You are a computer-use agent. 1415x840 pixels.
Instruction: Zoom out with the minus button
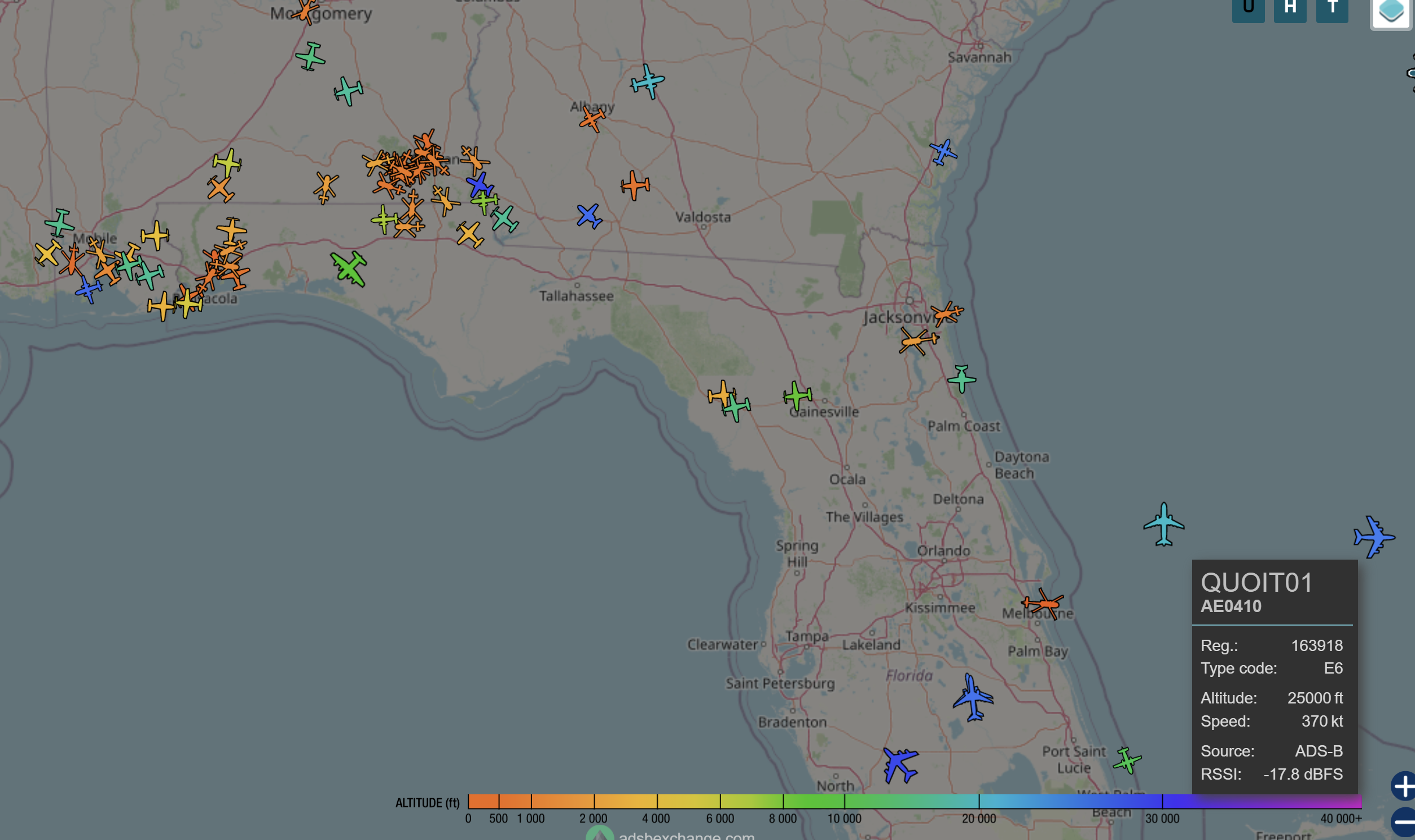click(1404, 824)
